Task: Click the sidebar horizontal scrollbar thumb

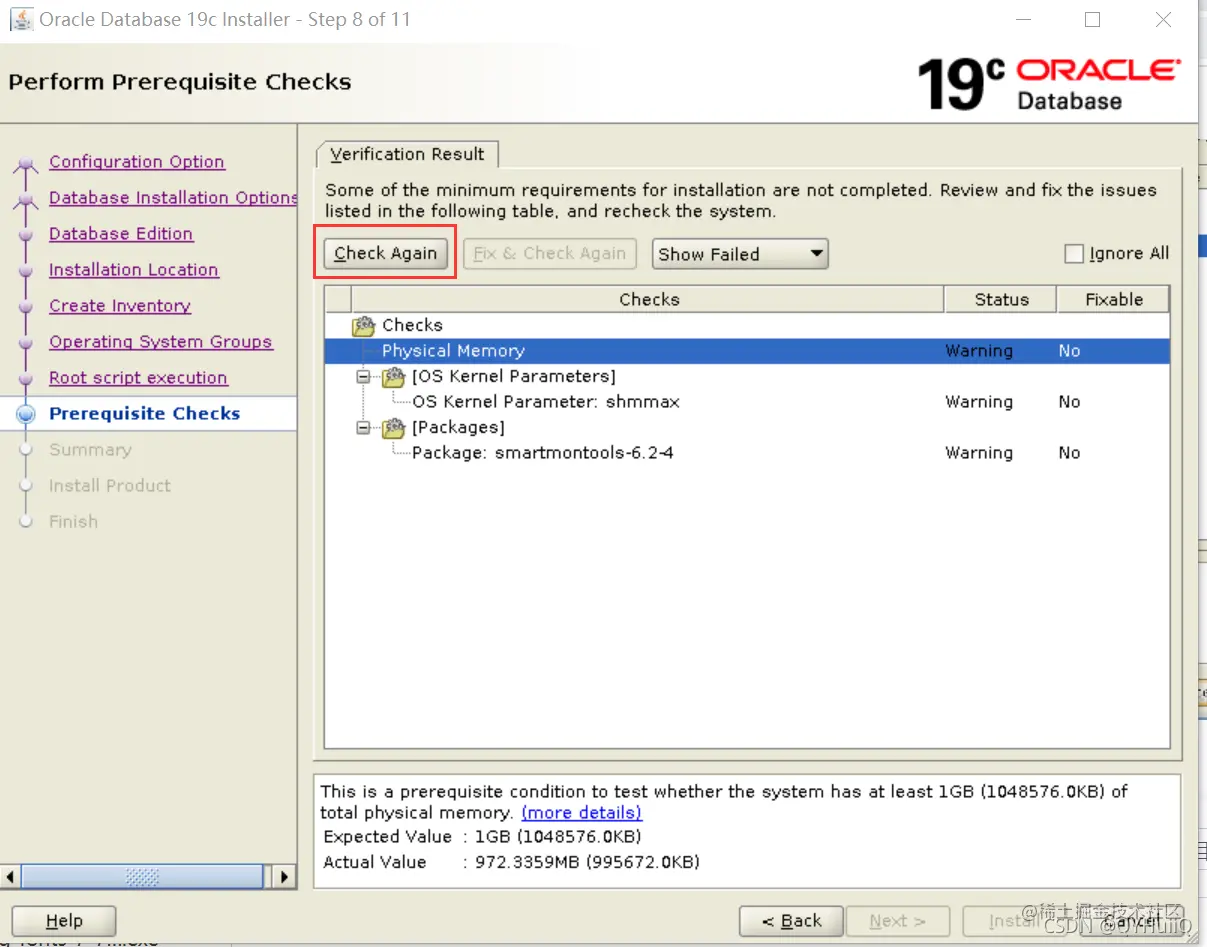Action: click(x=143, y=877)
